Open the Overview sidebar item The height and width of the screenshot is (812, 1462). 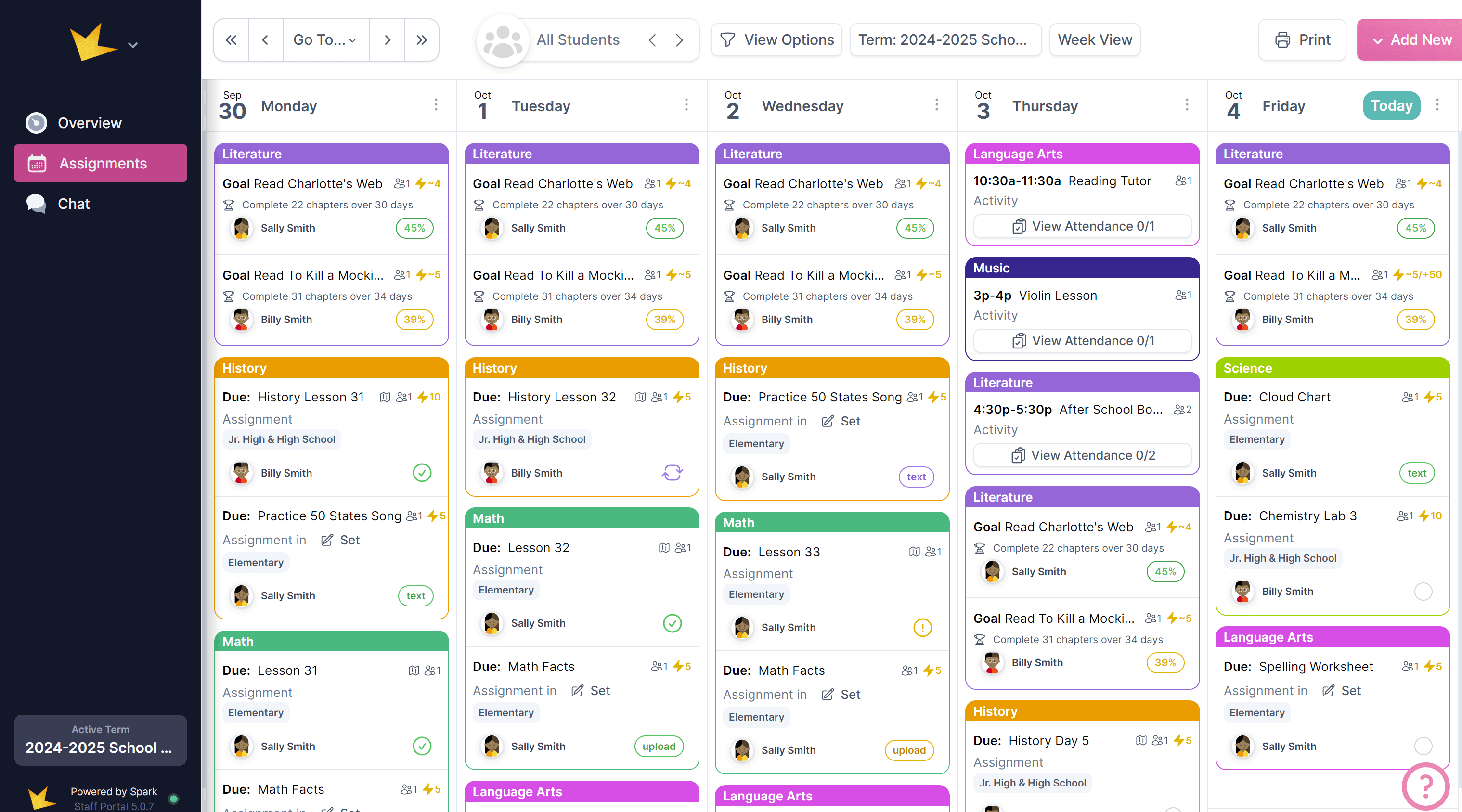point(89,123)
